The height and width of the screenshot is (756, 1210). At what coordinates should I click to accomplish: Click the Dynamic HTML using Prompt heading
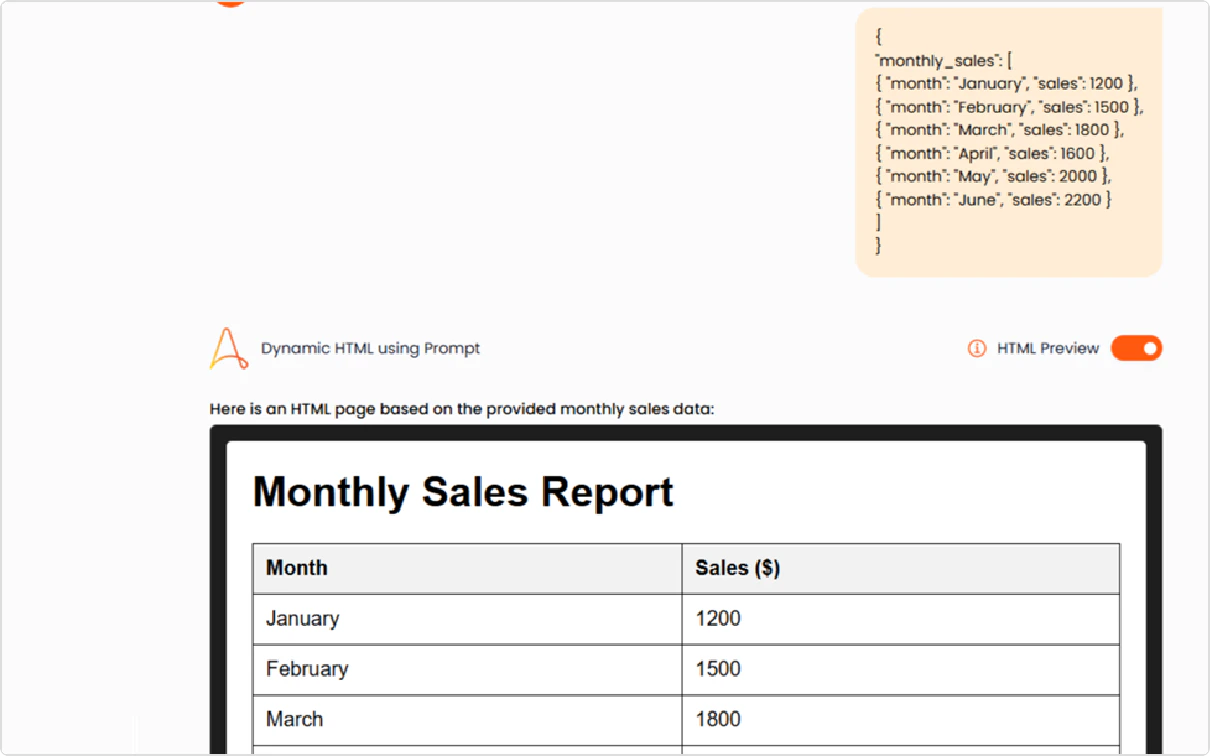[369, 348]
